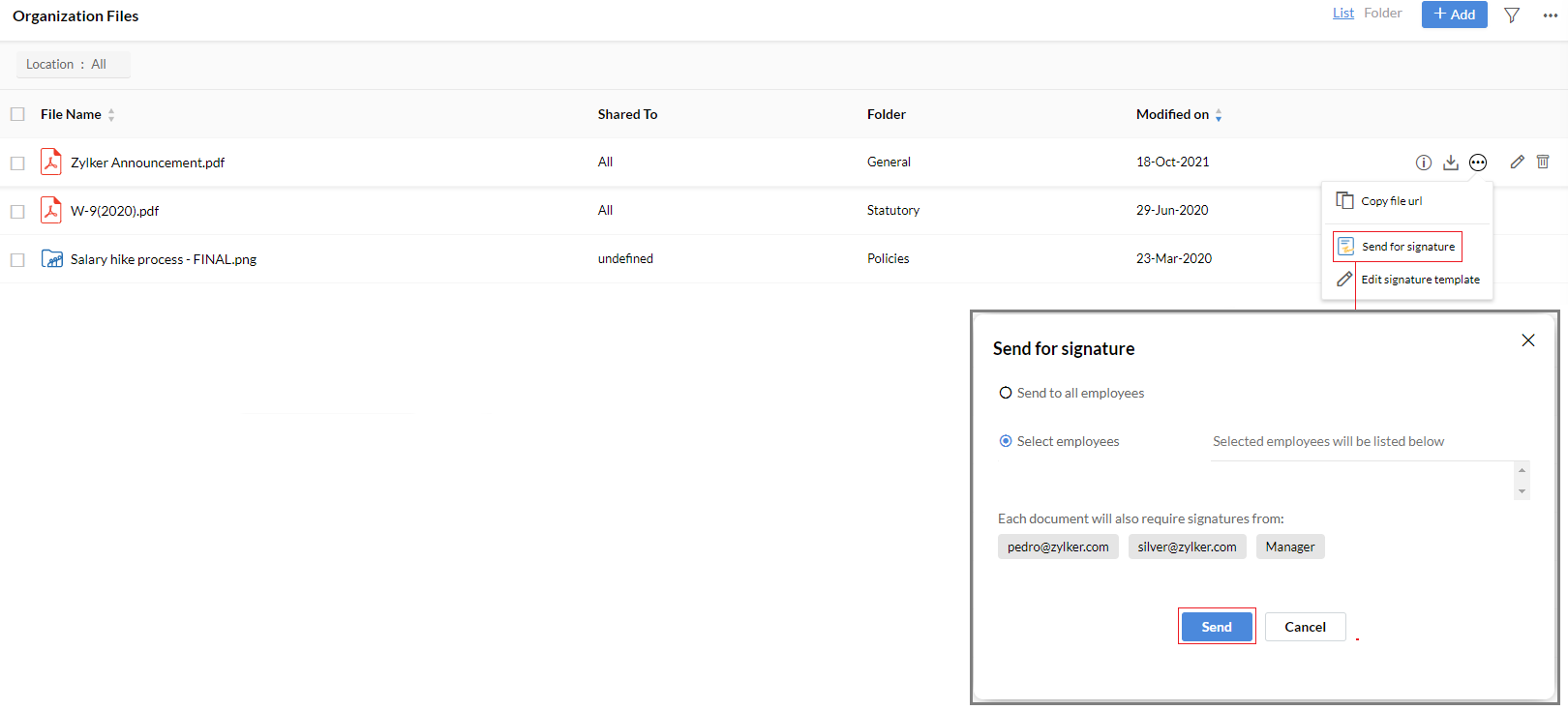Open the W-9(2020).pdf file name

[x=114, y=211]
